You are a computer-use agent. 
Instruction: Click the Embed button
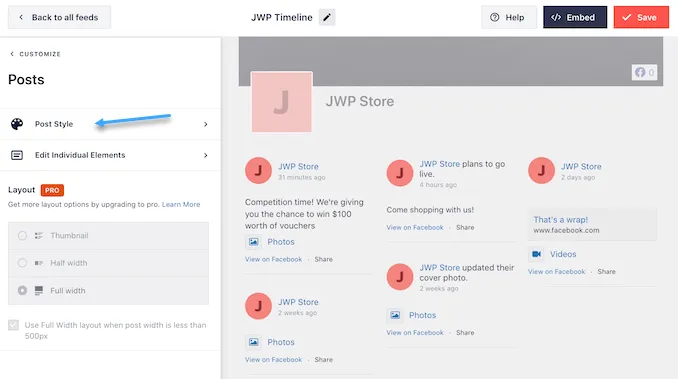[575, 17]
